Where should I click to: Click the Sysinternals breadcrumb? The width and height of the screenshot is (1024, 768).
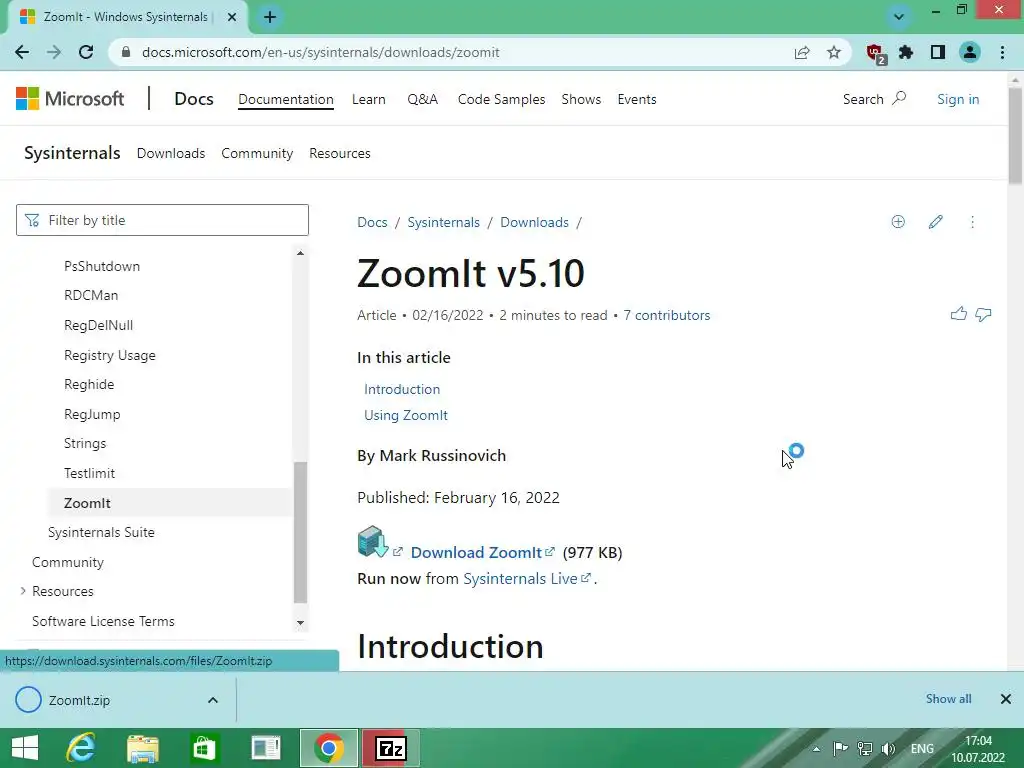pos(443,222)
